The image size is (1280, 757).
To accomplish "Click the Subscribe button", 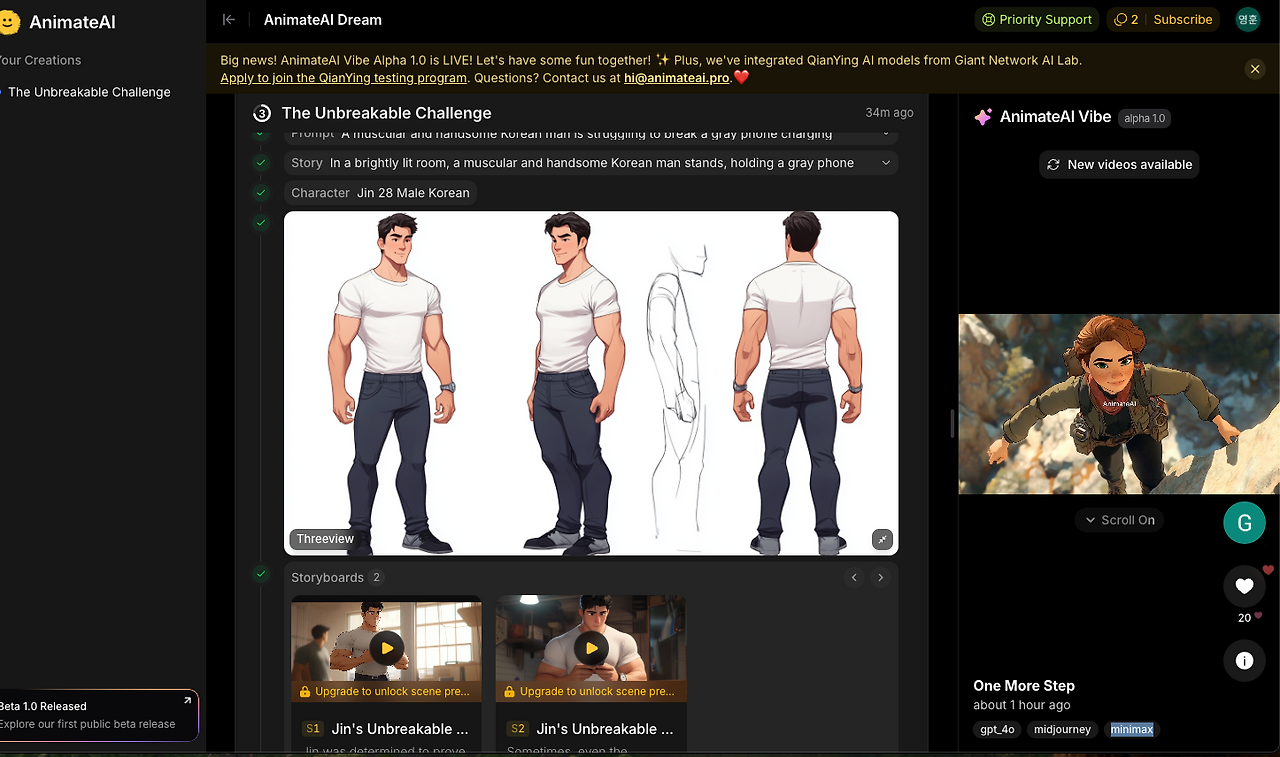I will point(1183,19).
